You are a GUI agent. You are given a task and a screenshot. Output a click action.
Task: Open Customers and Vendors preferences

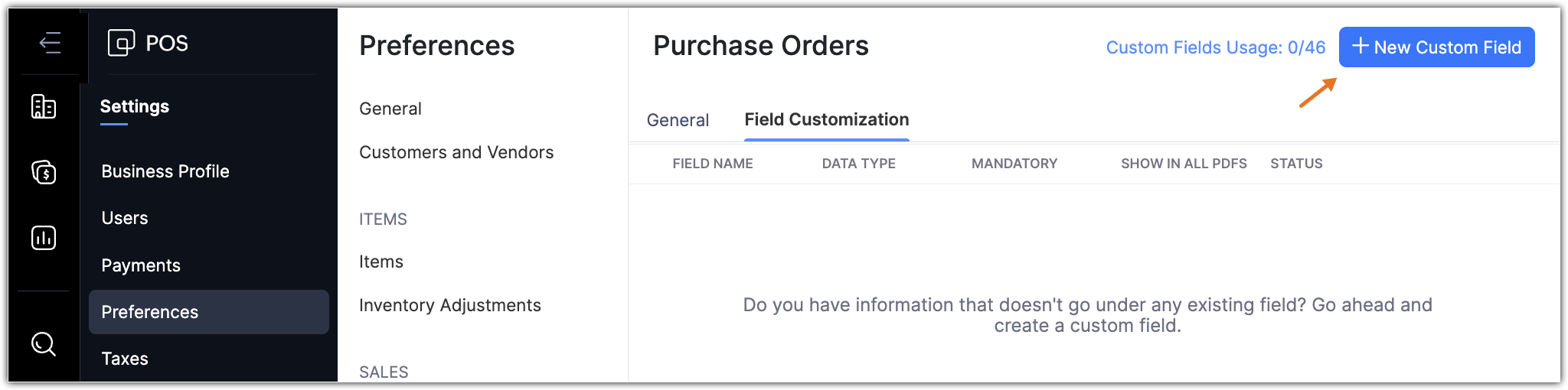click(456, 152)
